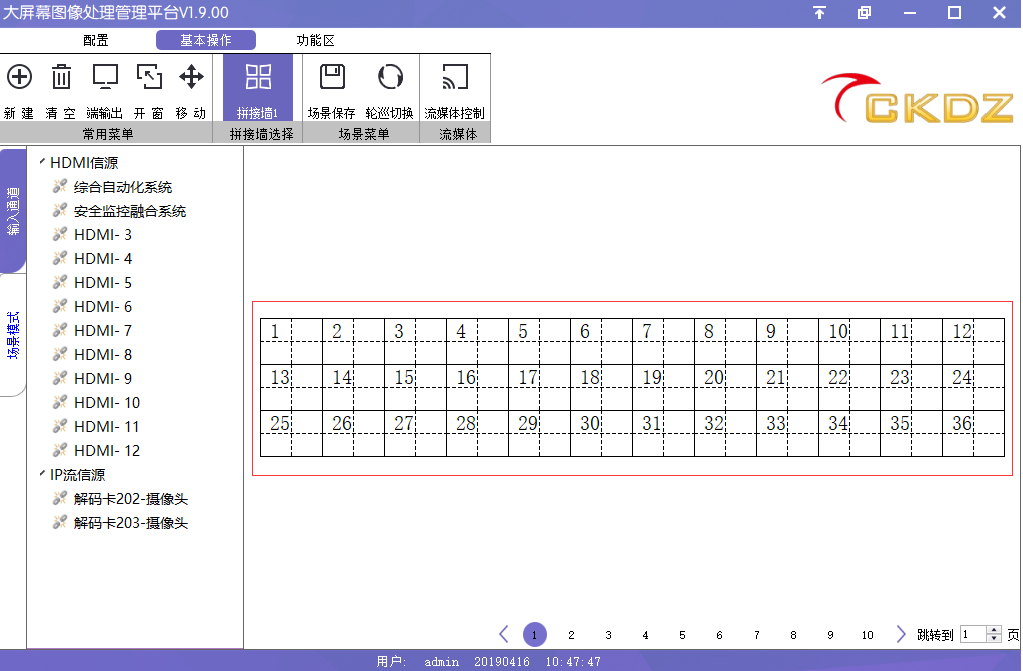Select the 端输出 output icon

coord(105,77)
